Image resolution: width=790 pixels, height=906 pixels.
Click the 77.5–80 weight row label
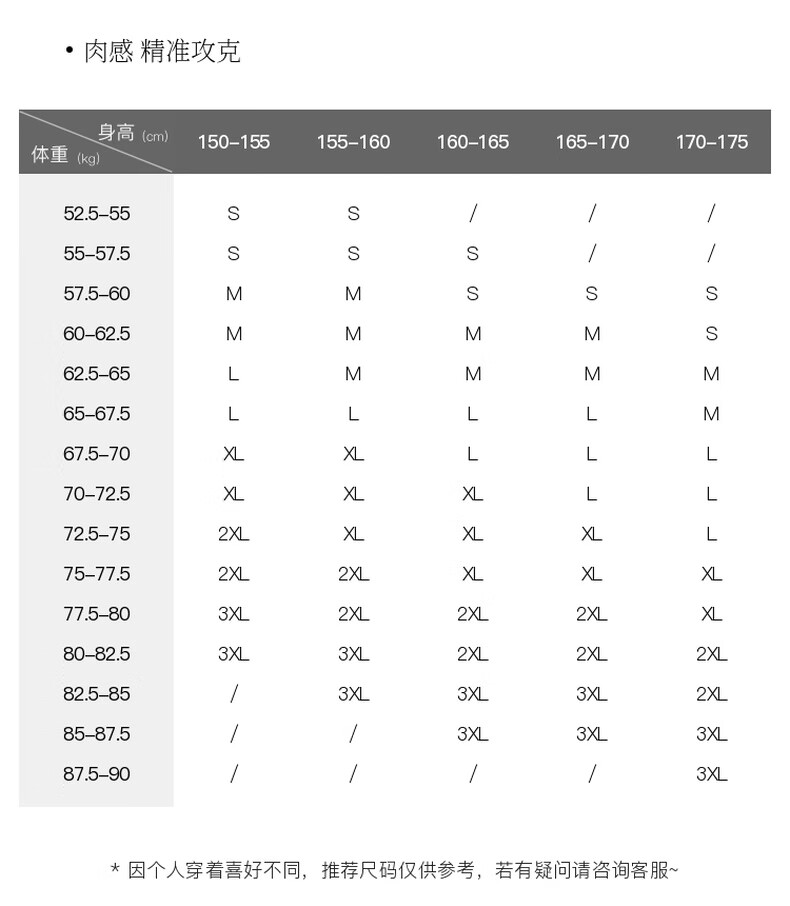click(x=96, y=614)
